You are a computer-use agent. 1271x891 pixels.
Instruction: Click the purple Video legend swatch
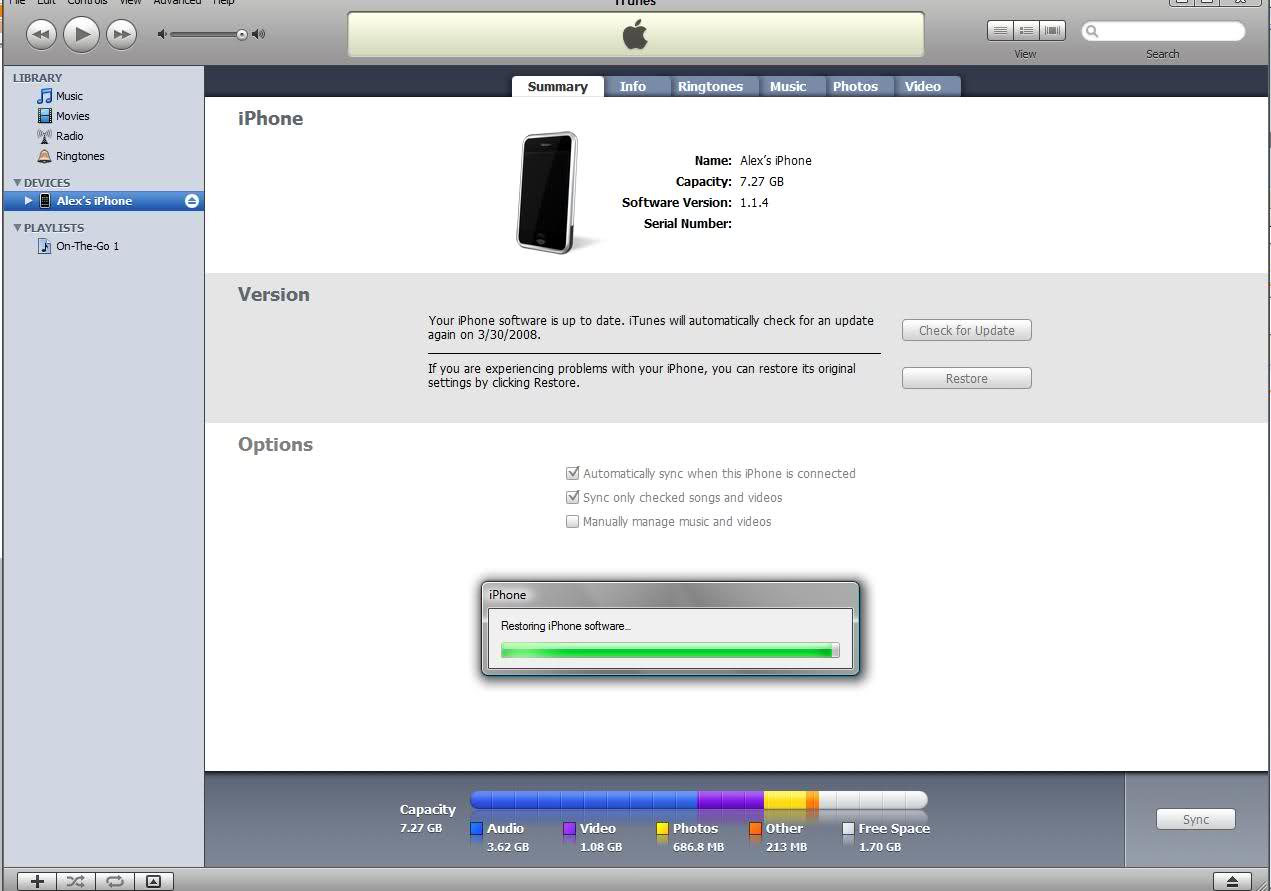[x=569, y=829]
